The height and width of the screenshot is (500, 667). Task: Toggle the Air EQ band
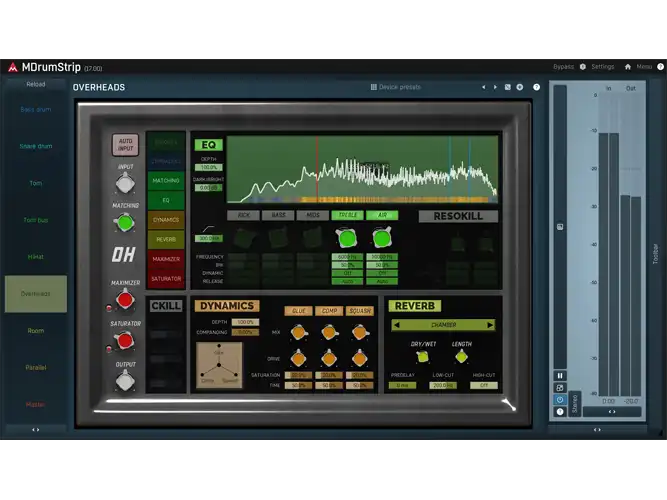click(382, 215)
